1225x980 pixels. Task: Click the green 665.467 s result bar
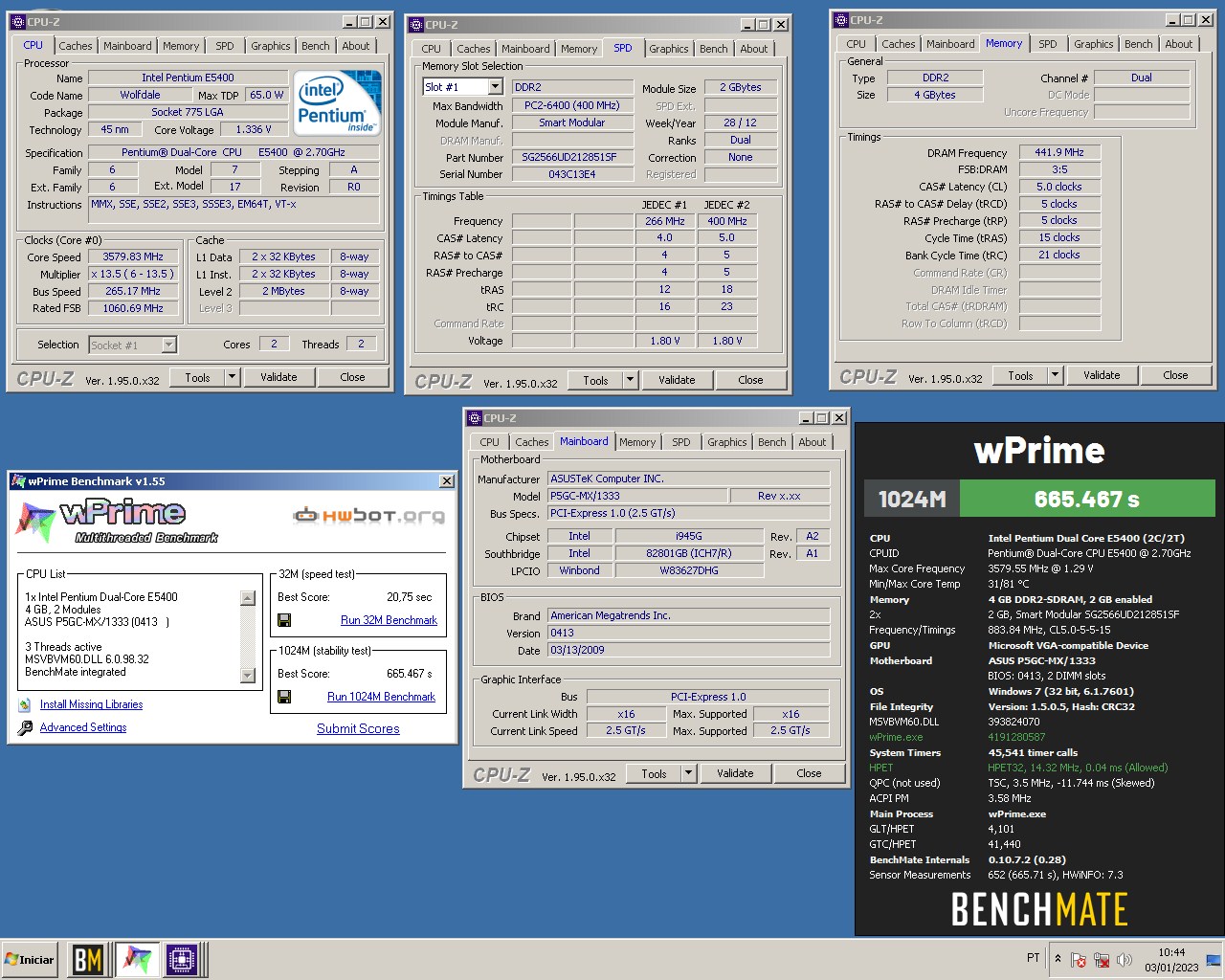pyautogui.click(x=1087, y=499)
